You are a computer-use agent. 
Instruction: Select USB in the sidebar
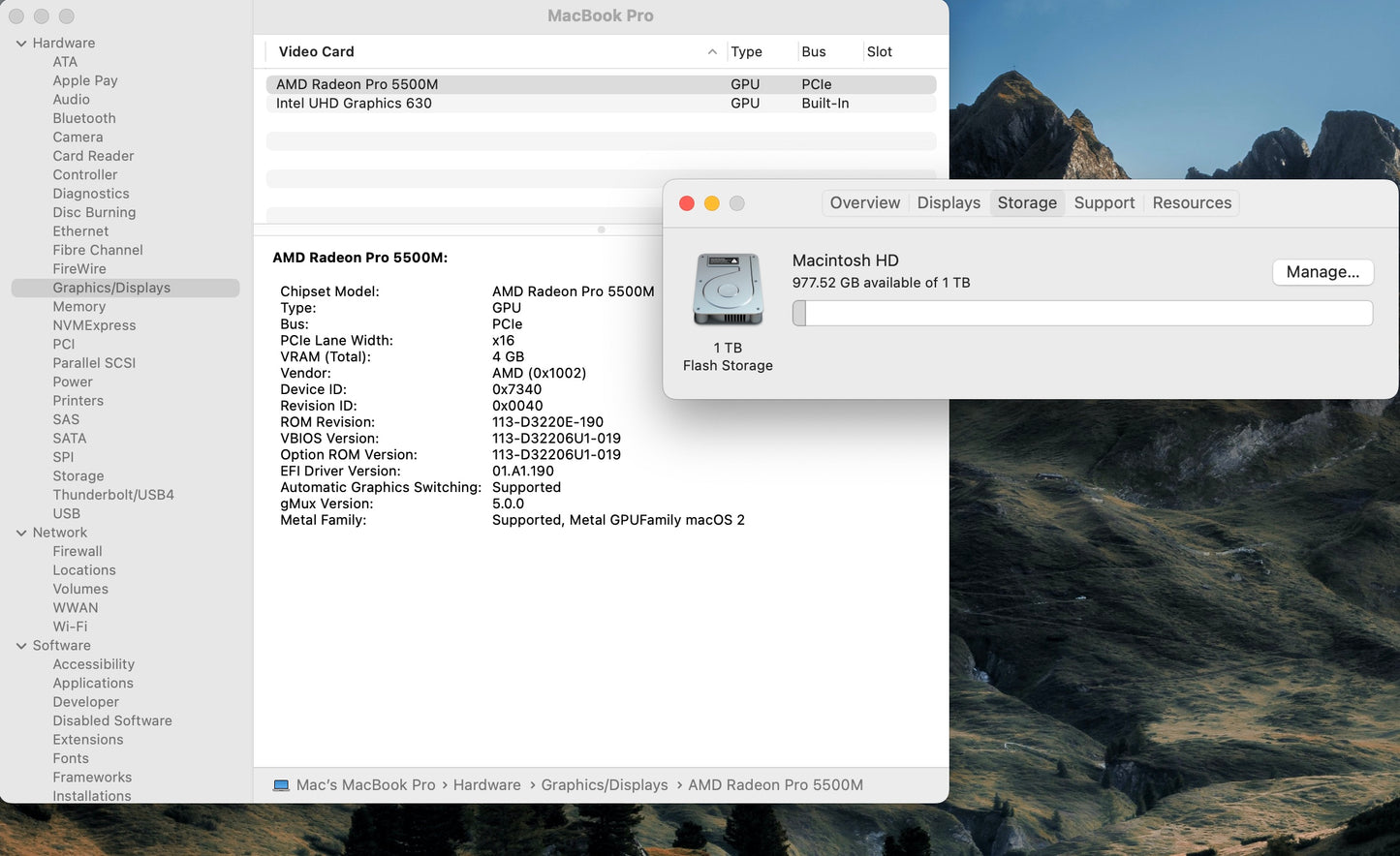(67, 514)
